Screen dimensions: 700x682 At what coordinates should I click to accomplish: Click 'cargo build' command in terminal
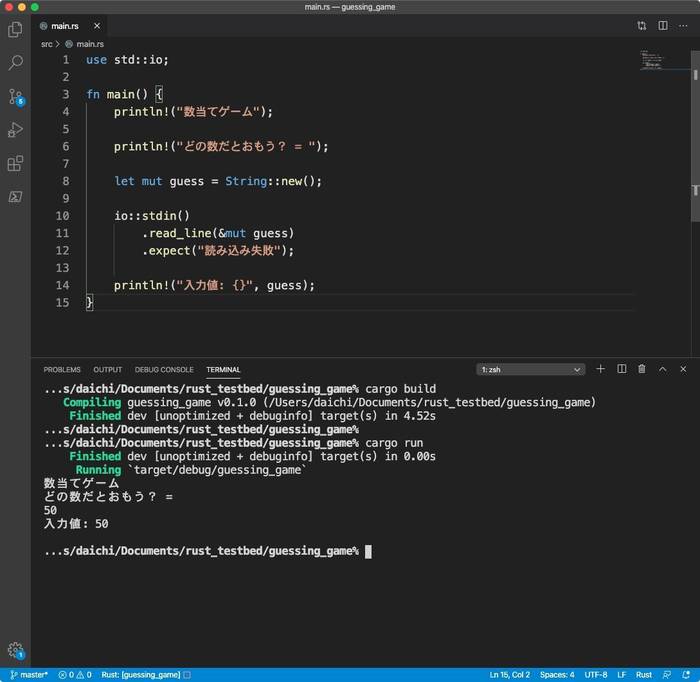(400, 389)
